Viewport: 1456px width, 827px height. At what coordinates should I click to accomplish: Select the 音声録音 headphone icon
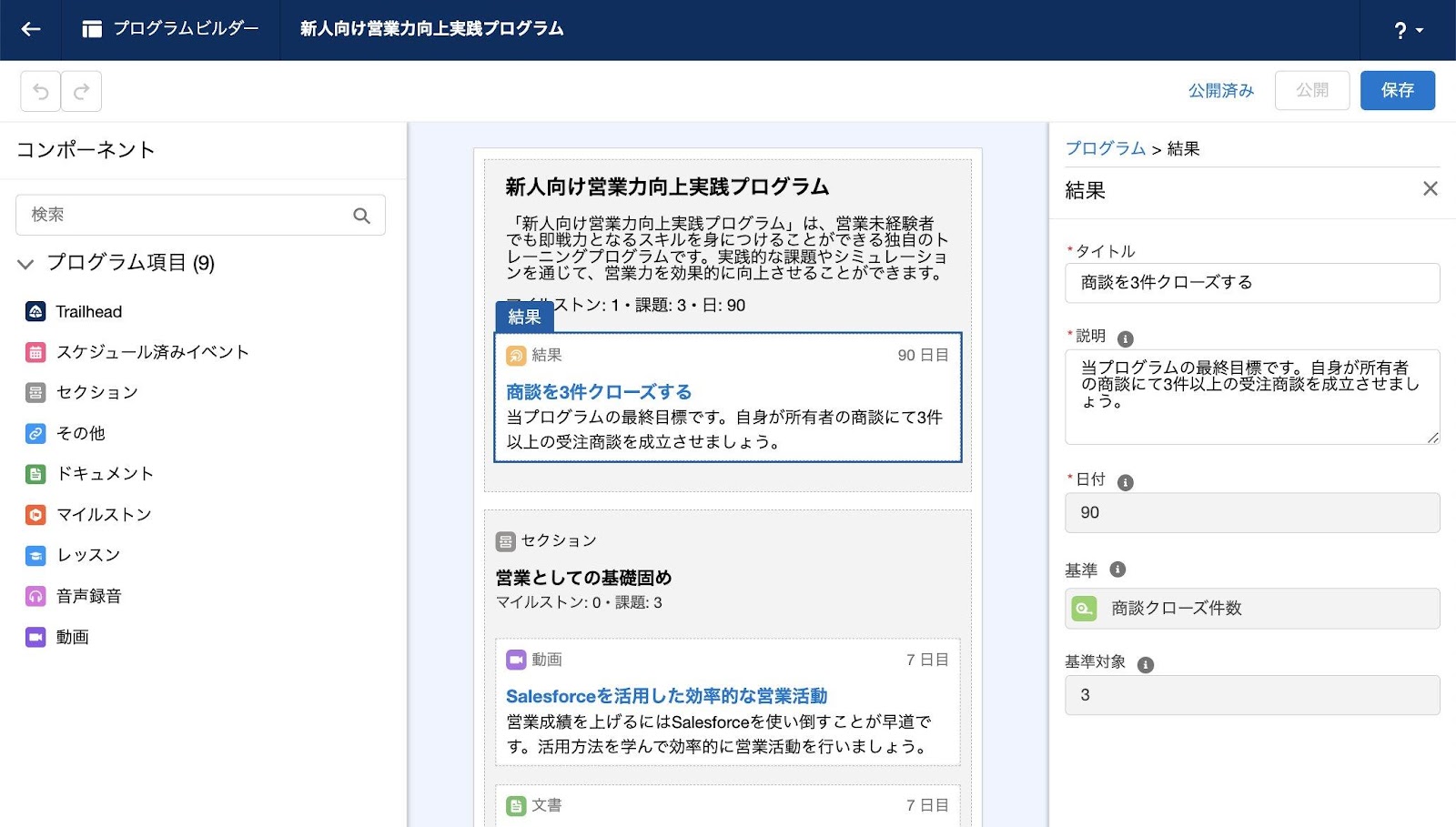coord(35,596)
